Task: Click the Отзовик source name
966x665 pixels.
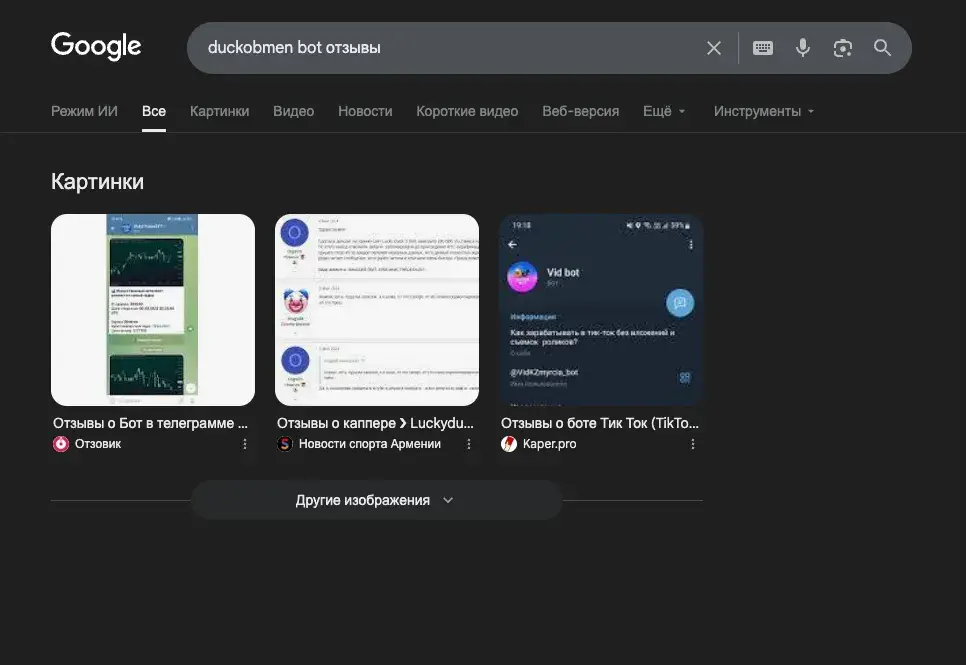Action: point(98,444)
